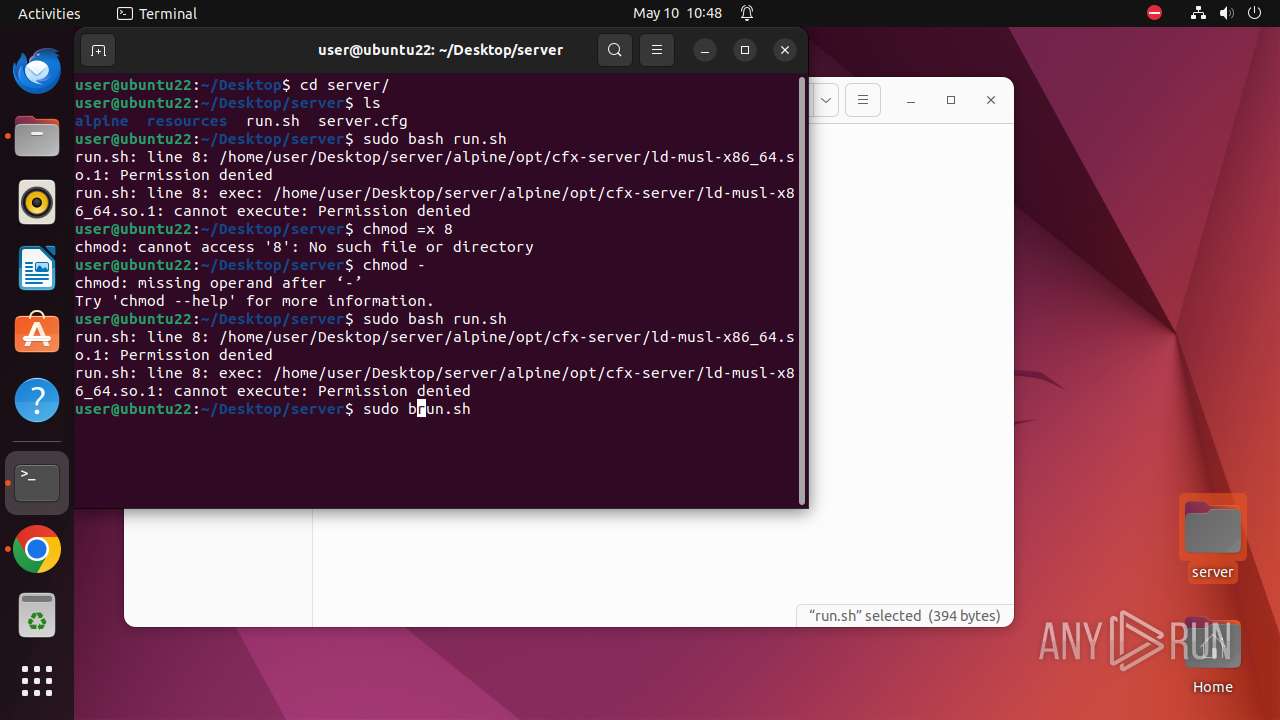Open the Terminal hamburger menu
This screenshot has height=720, width=1280.
(657, 50)
